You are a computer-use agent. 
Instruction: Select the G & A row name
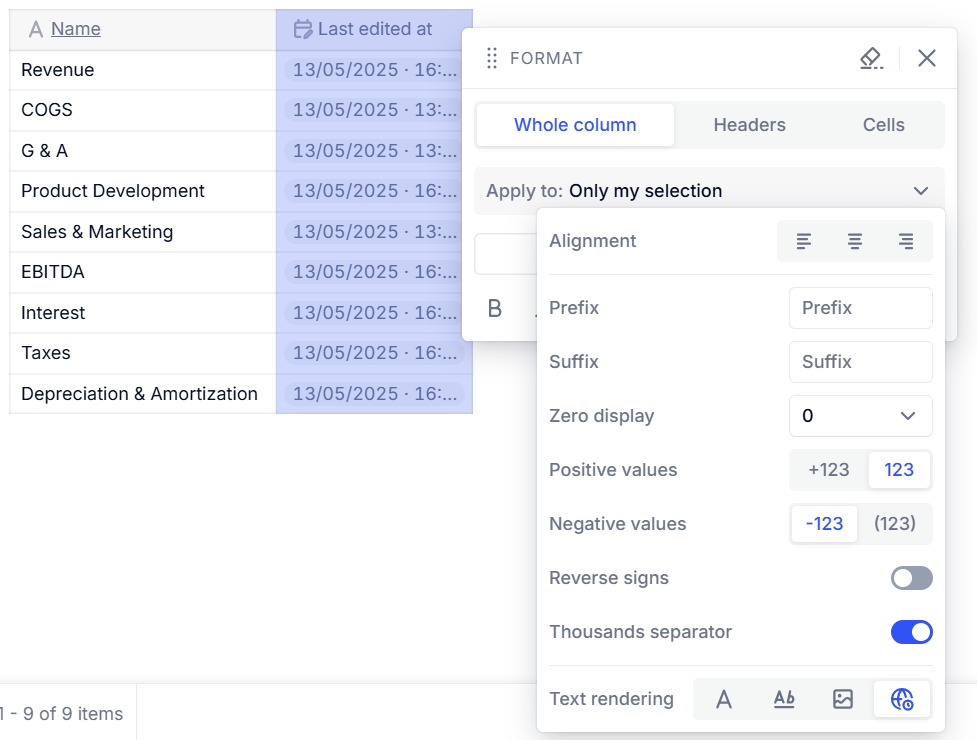tap(44, 151)
